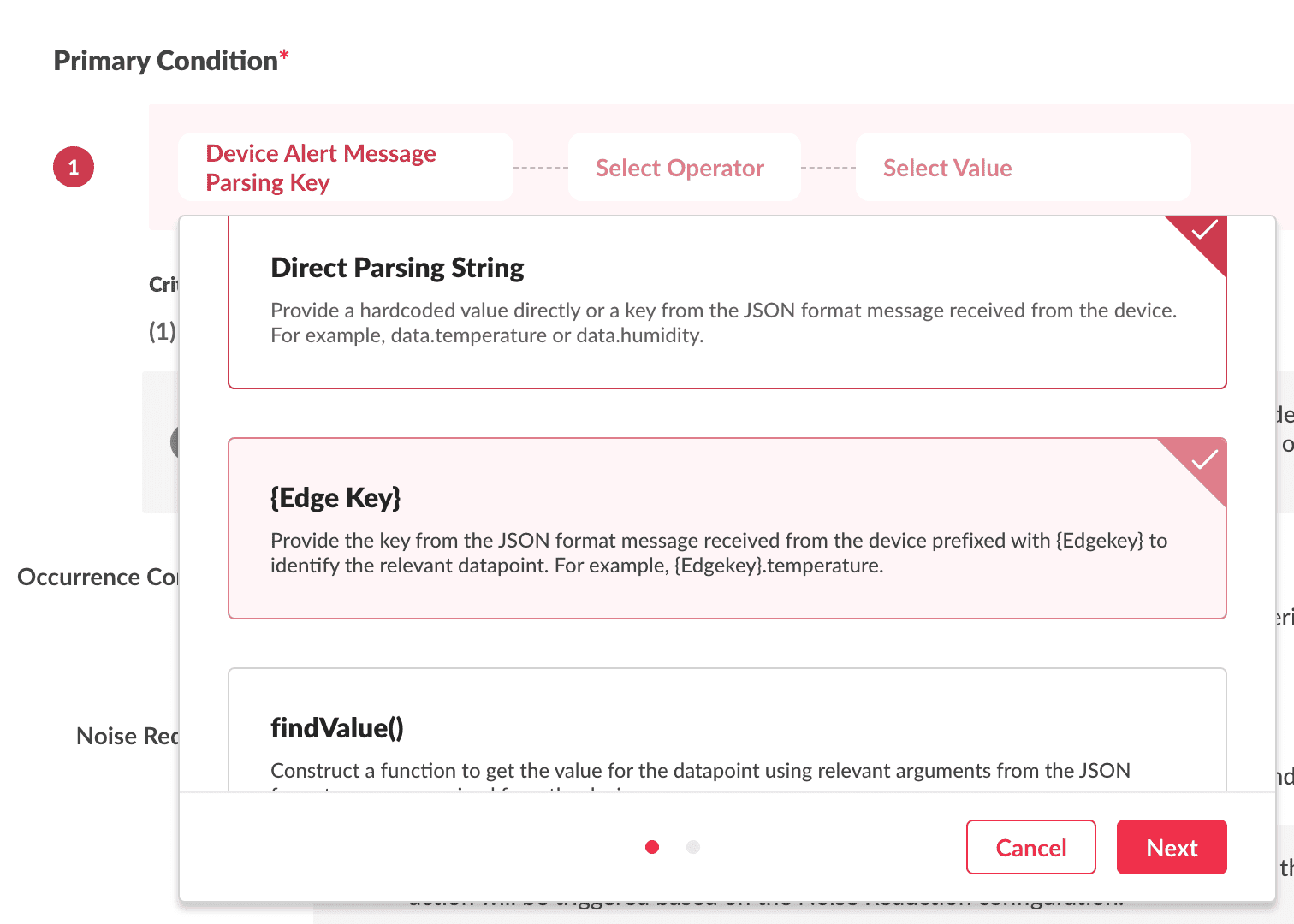Choose the {Edge Key} option title
This screenshot has height=924, width=1294.
pyautogui.click(x=335, y=498)
